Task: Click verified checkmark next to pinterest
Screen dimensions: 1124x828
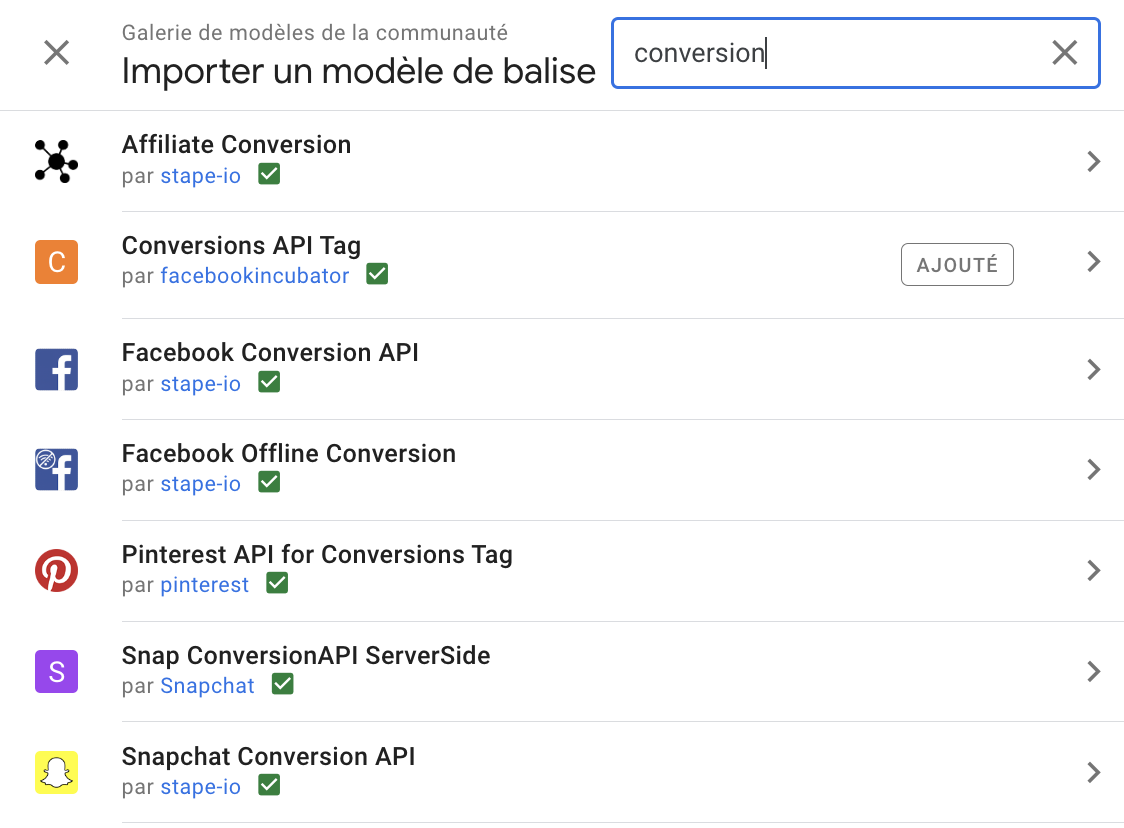Action: point(277,583)
